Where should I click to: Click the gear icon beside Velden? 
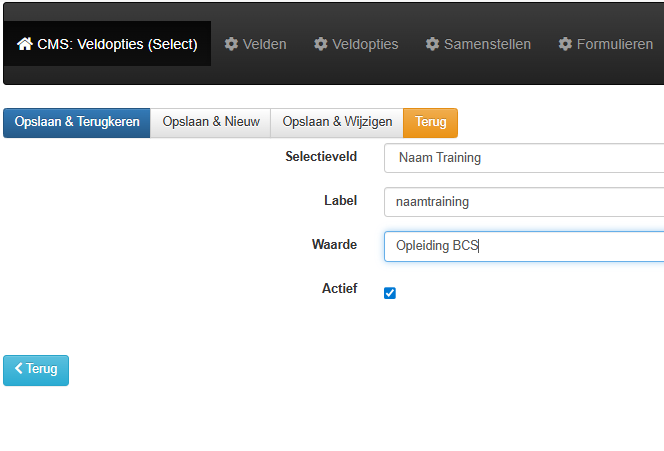click(231, 44)
